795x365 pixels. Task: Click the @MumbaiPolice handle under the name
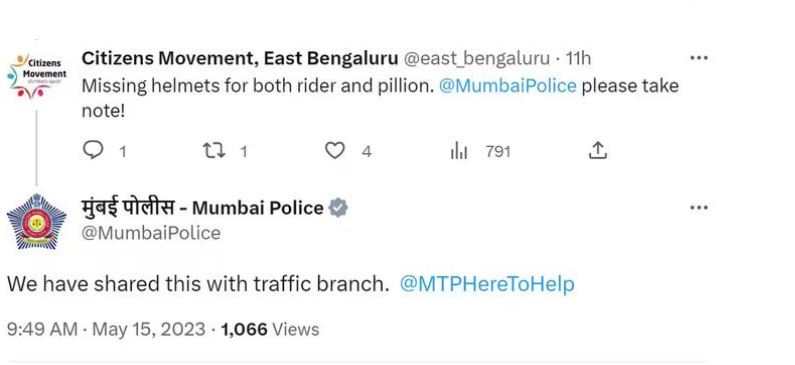tap(151, 233)
